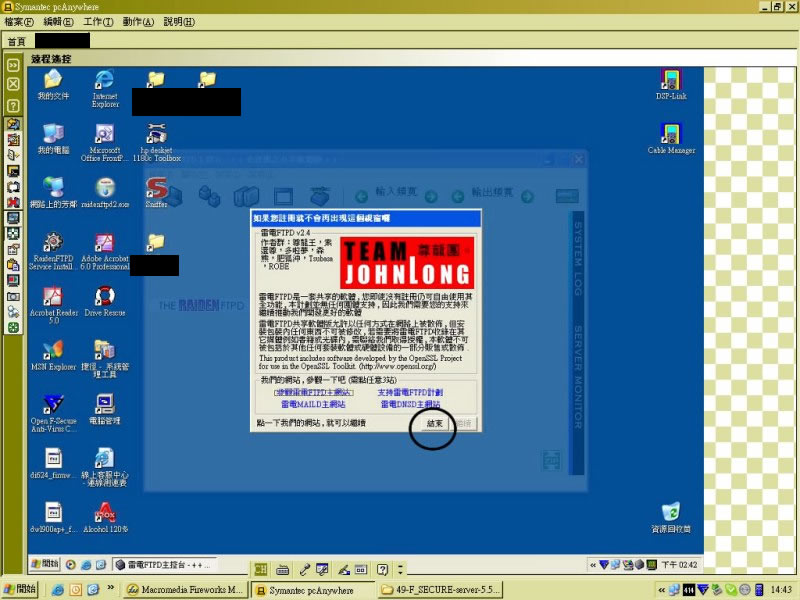Viewport: 800px width, 600px height.
Task: Click the remote clock 下午 02:42
Action: (679, 565)
